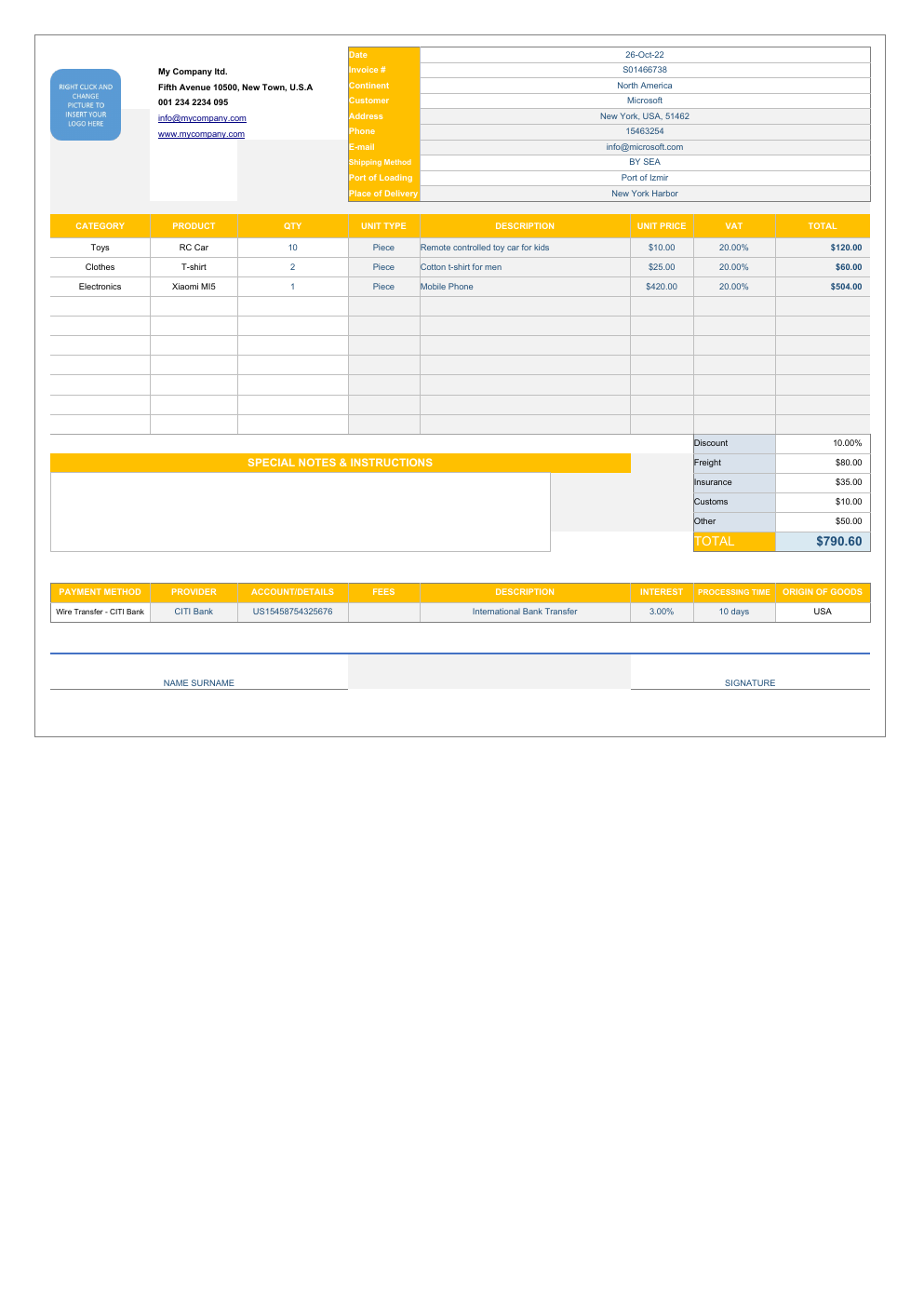Image resolution: width=924 pixels, height=1307 pixels.
Task: Click the 'Clothes' category cell
Action: 100,267
